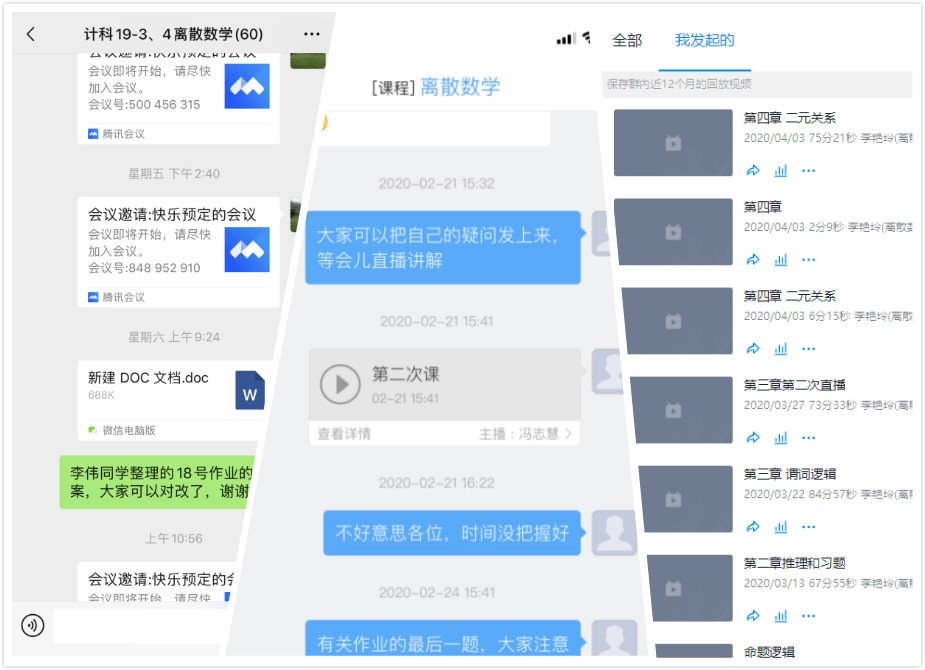
Task: View statistics for 第四章 2分9秒 video
Action: [781, 260]
